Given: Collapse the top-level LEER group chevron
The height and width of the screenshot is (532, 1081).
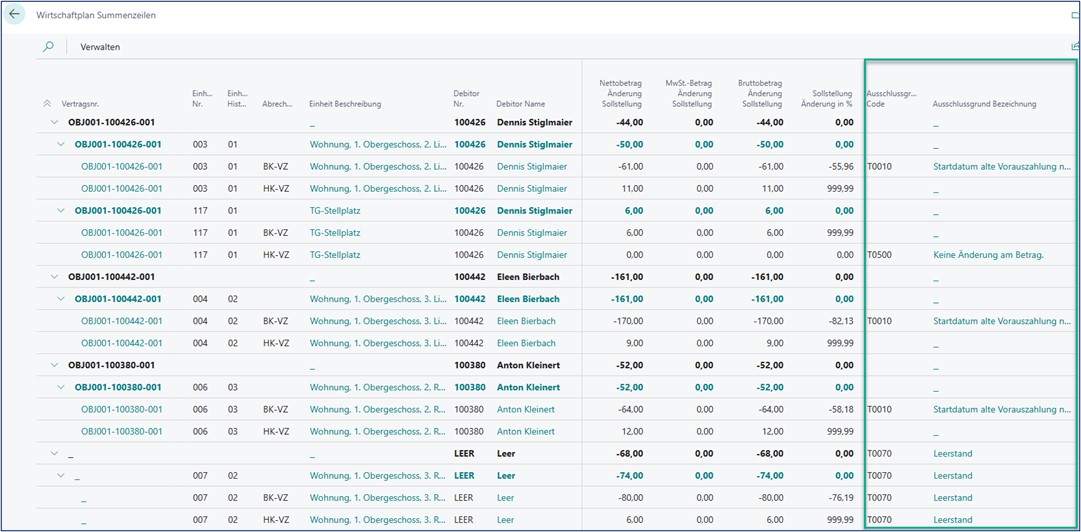Looking at the screenshot, I should click(x=54, y=454).
